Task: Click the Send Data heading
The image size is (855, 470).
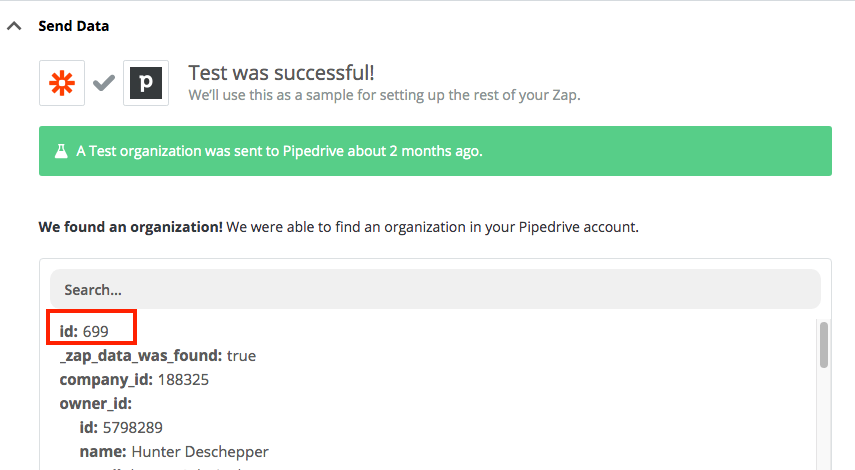Action: coord(74,26)
